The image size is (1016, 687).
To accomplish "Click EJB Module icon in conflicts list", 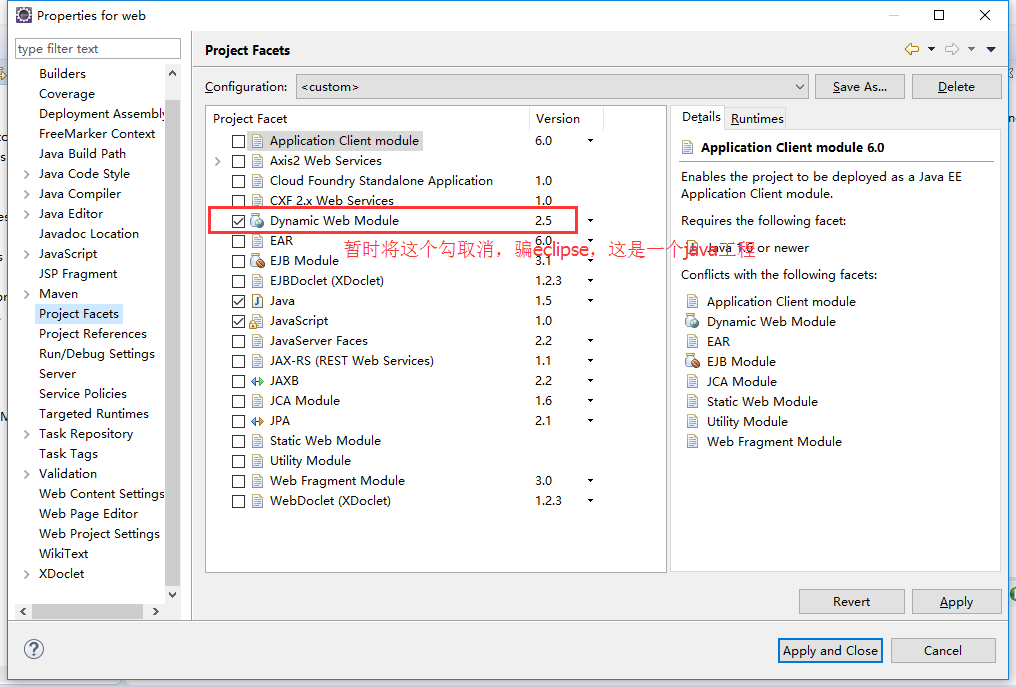I will coord(692,362).
